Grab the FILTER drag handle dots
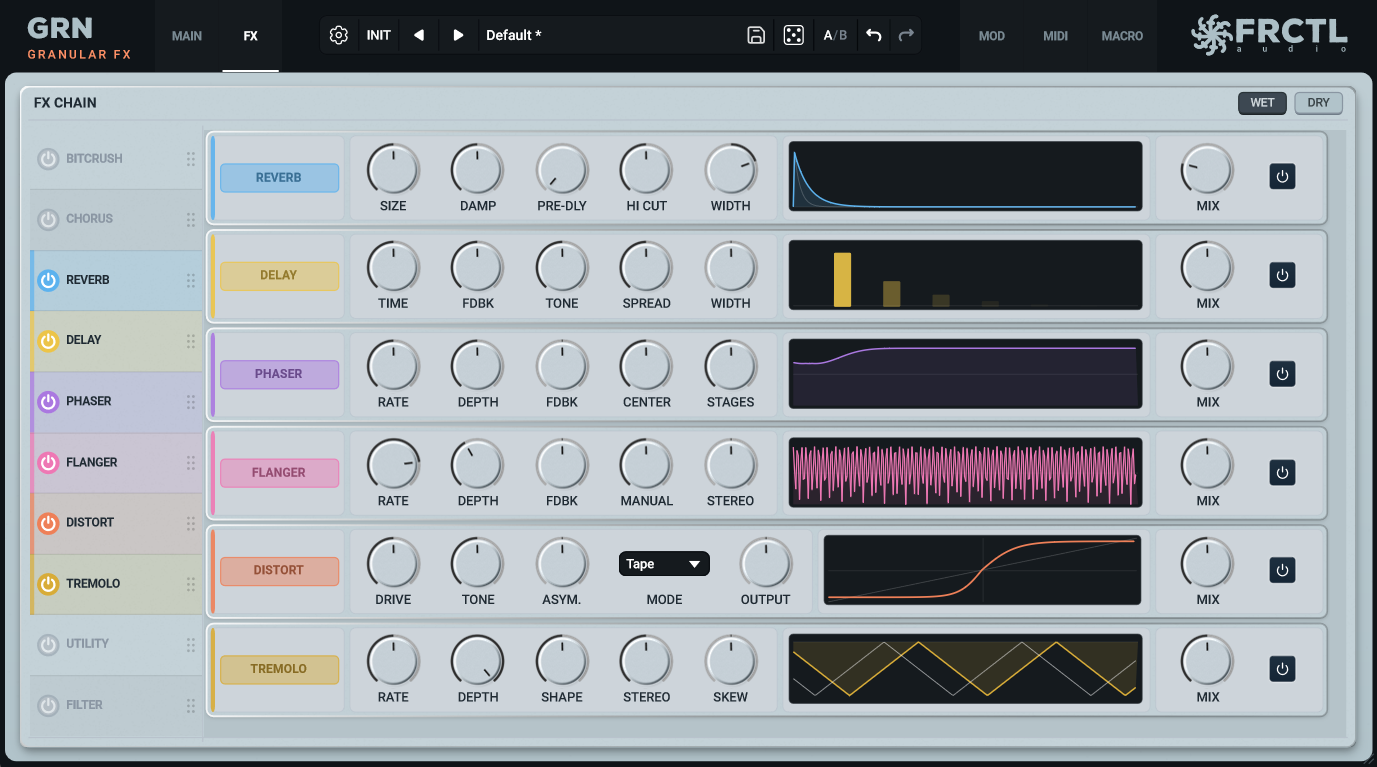The height and width of the screenshot is (767, 1377). point(190,706)
